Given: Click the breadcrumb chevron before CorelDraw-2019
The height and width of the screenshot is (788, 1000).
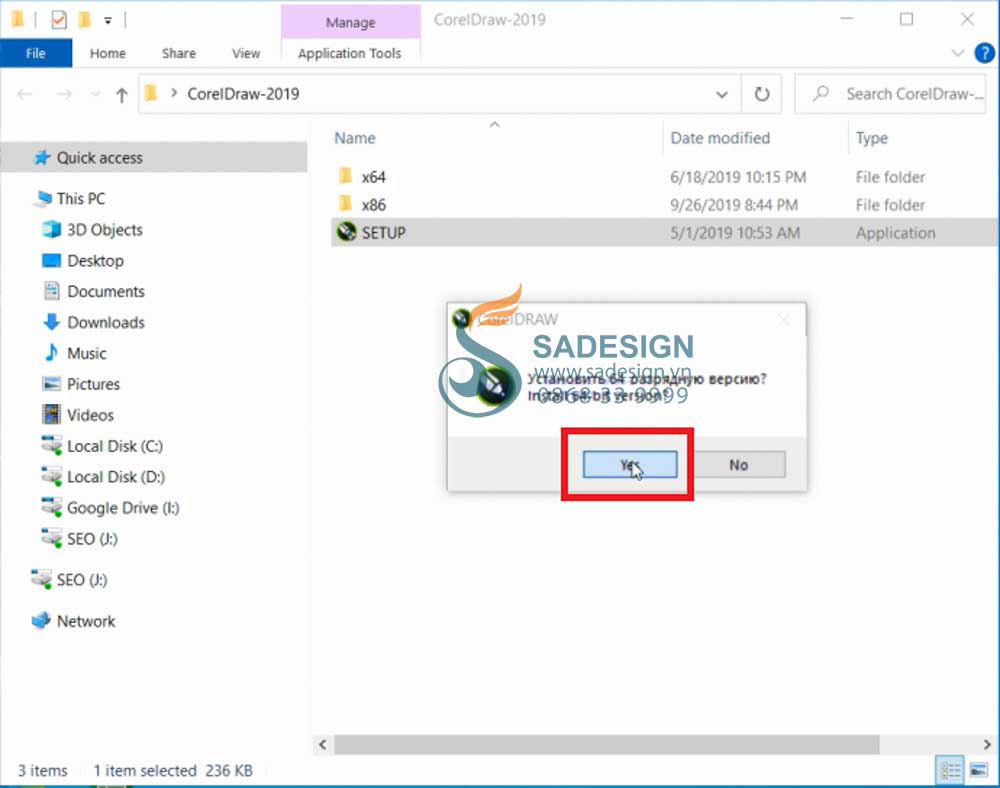Looking at the screenshot, I should pos(173,94).
